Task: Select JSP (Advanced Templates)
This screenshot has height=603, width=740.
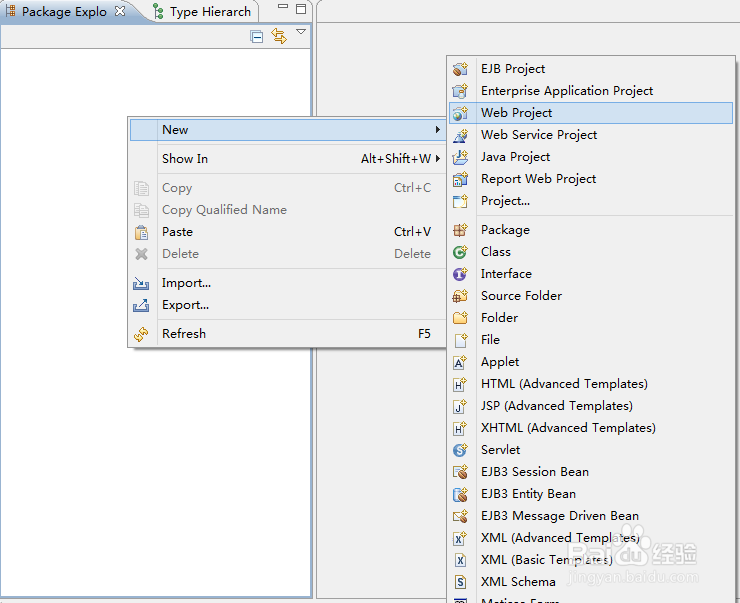Action: 591,406
